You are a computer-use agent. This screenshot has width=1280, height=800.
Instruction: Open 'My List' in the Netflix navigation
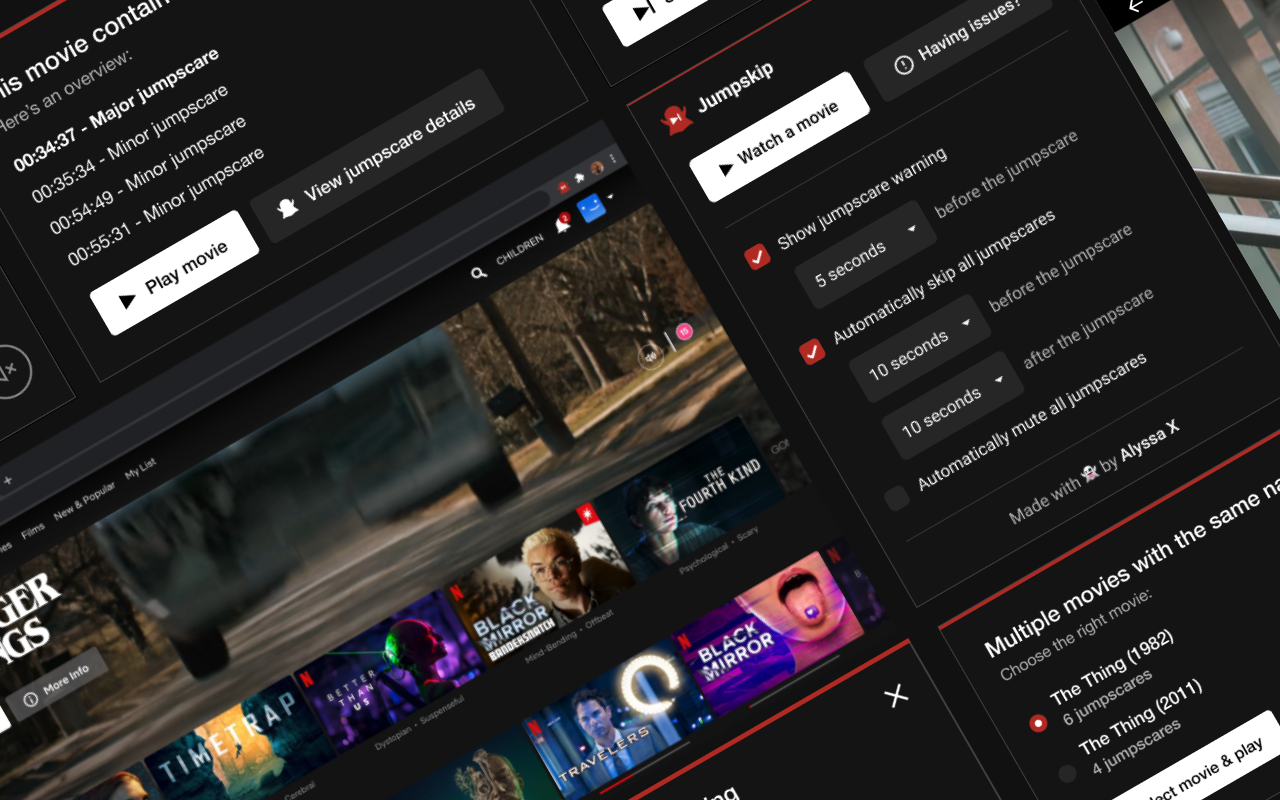141,469
